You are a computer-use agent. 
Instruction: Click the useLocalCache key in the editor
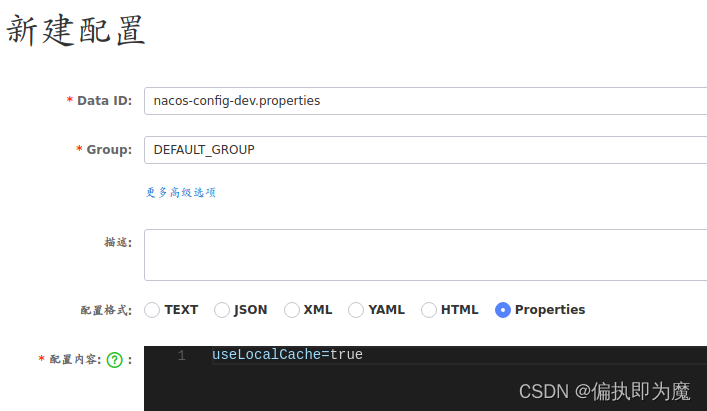[265, 355]
